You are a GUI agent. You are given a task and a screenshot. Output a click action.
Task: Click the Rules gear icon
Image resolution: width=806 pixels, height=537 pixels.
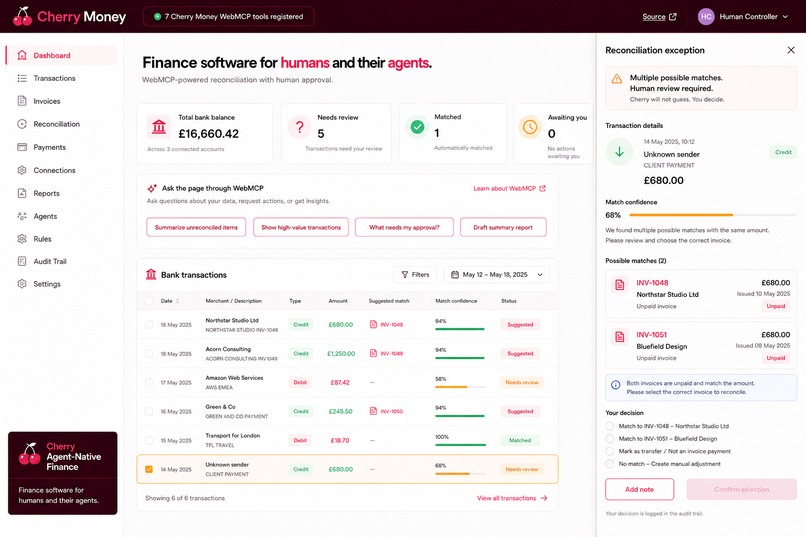pos(22,238)
